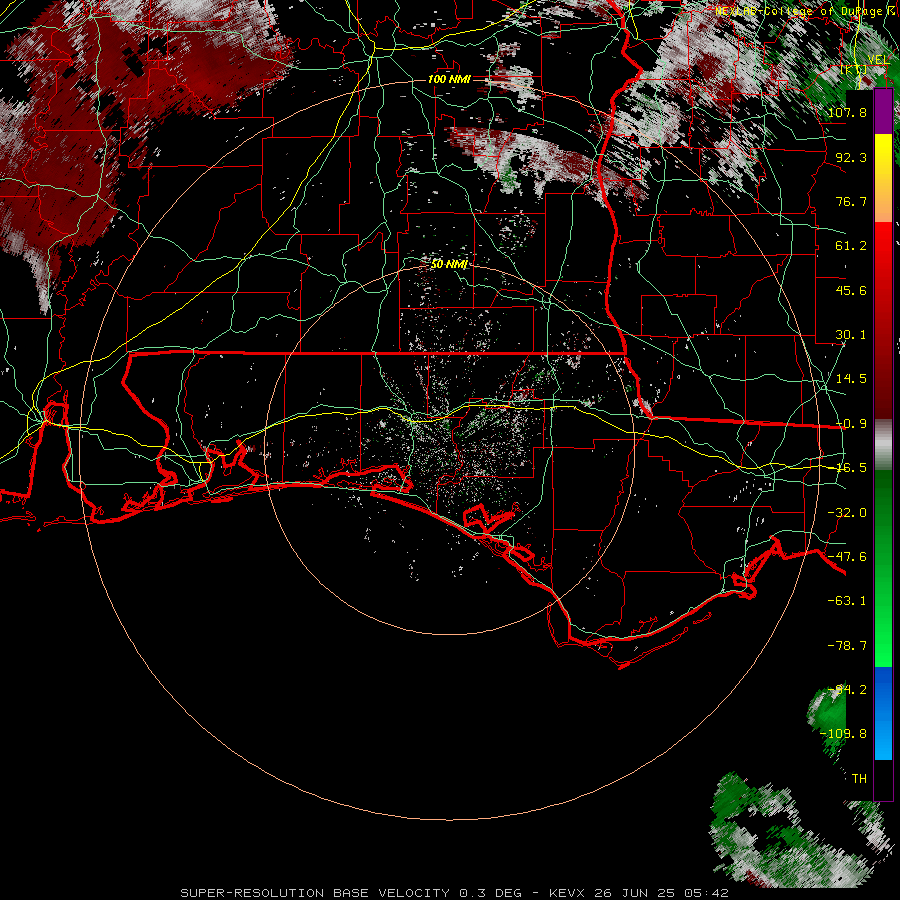This screenshot has width=900, height=900.
Task: Click the -32.0 velocity scale value
Action: coord(847,513)
